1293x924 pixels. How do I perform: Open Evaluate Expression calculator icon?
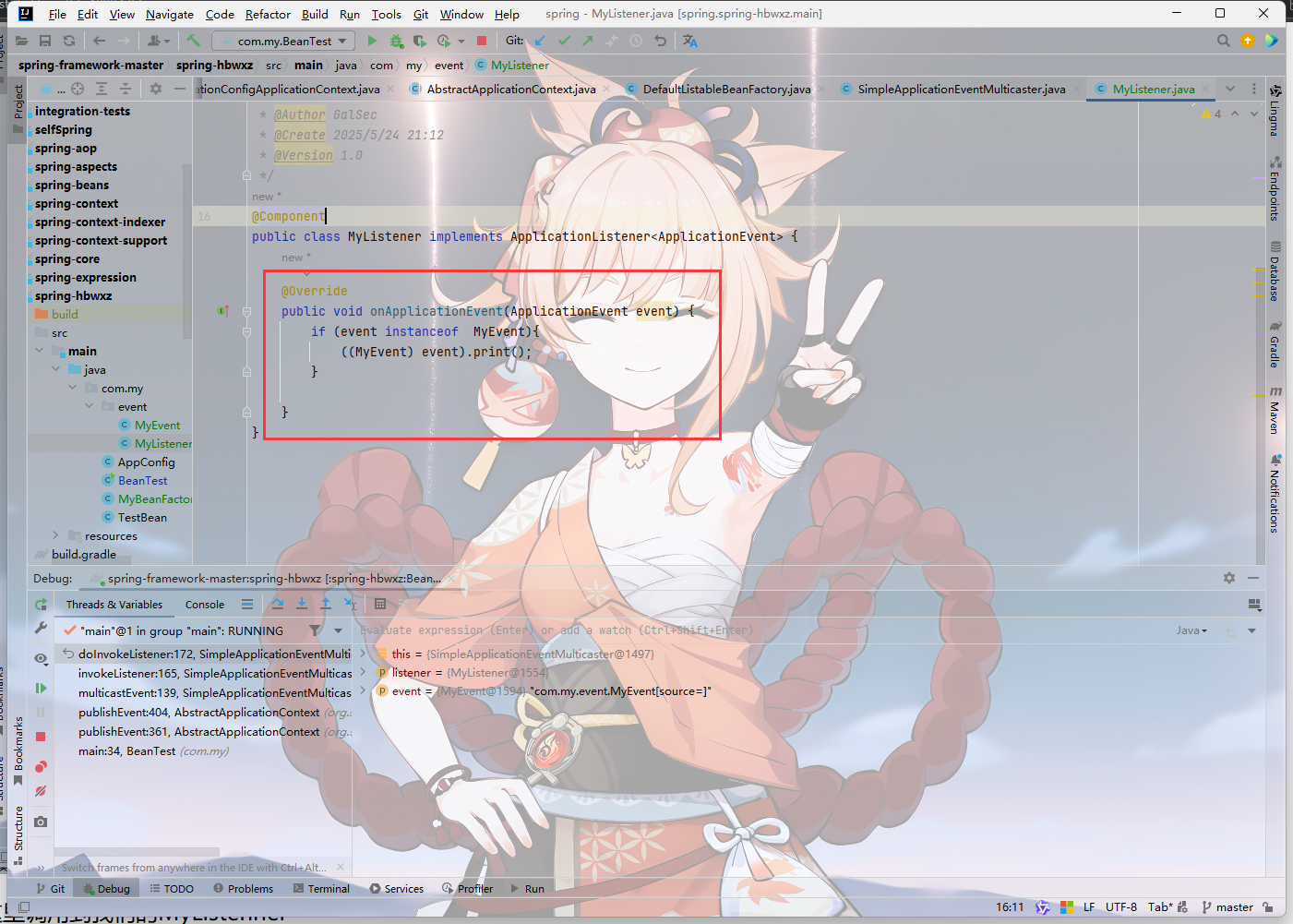click(x=380, y=604)
